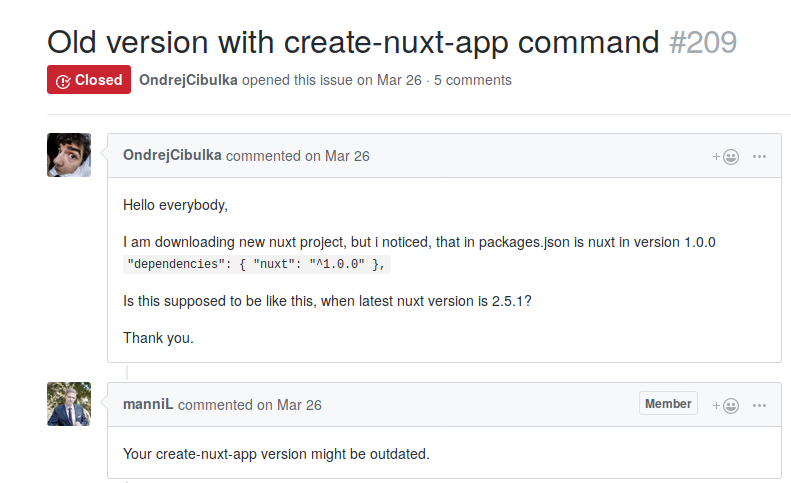Click the issue number #209
Image resolution: width=791 pixels, height=483 pixels.
(x=703, y=42)
